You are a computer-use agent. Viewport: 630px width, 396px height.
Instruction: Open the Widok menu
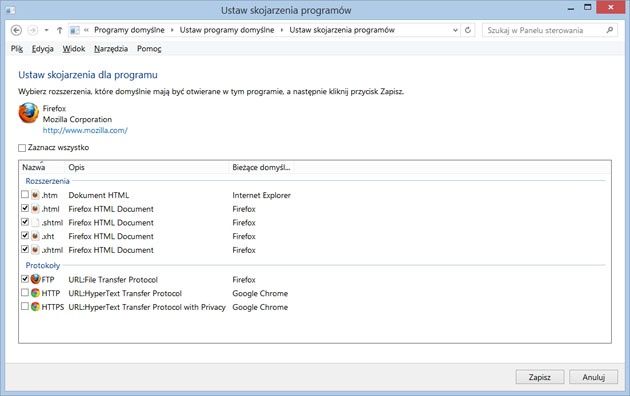coord(74,49)
